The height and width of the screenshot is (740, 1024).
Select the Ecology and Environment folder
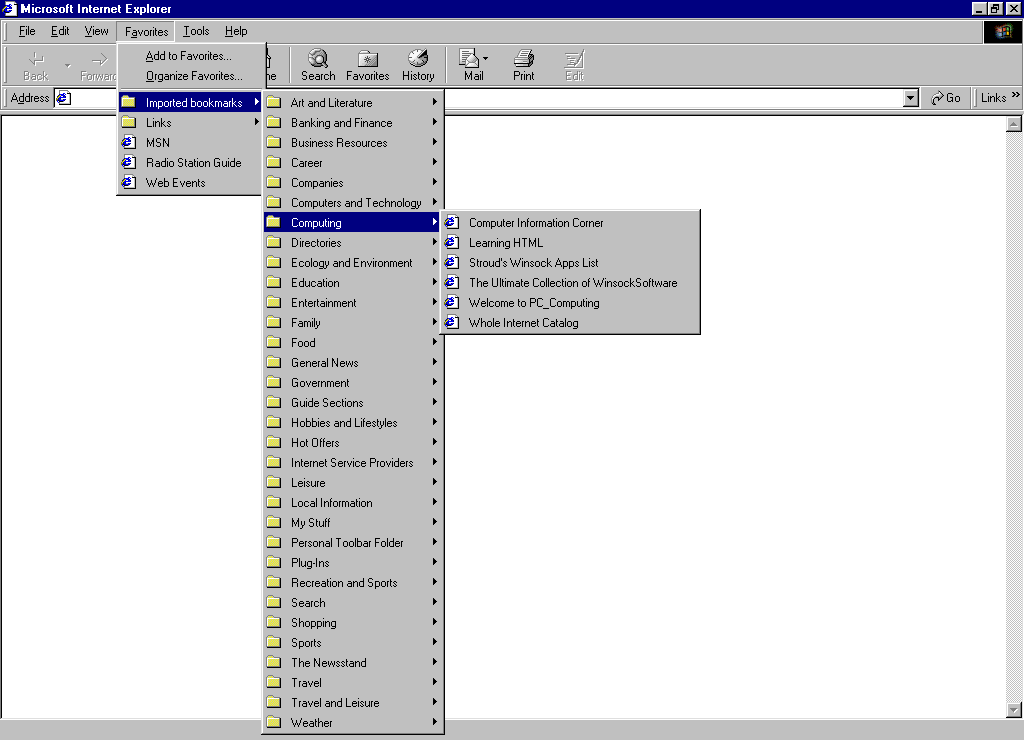353,263
